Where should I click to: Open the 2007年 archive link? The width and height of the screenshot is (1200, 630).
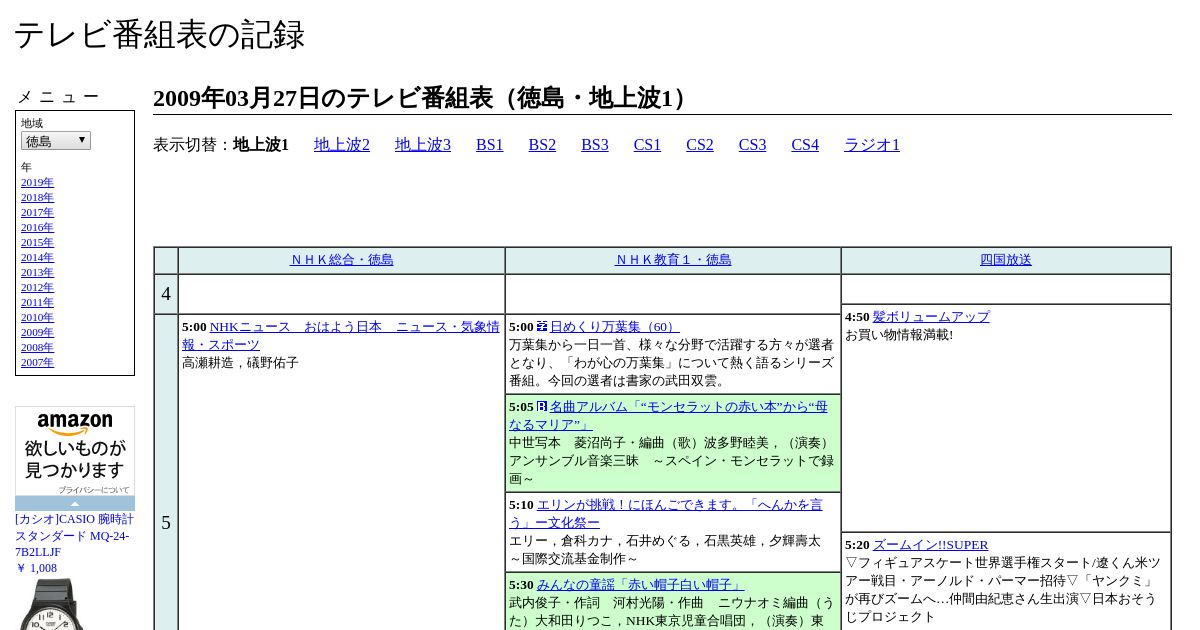[37, 363]
